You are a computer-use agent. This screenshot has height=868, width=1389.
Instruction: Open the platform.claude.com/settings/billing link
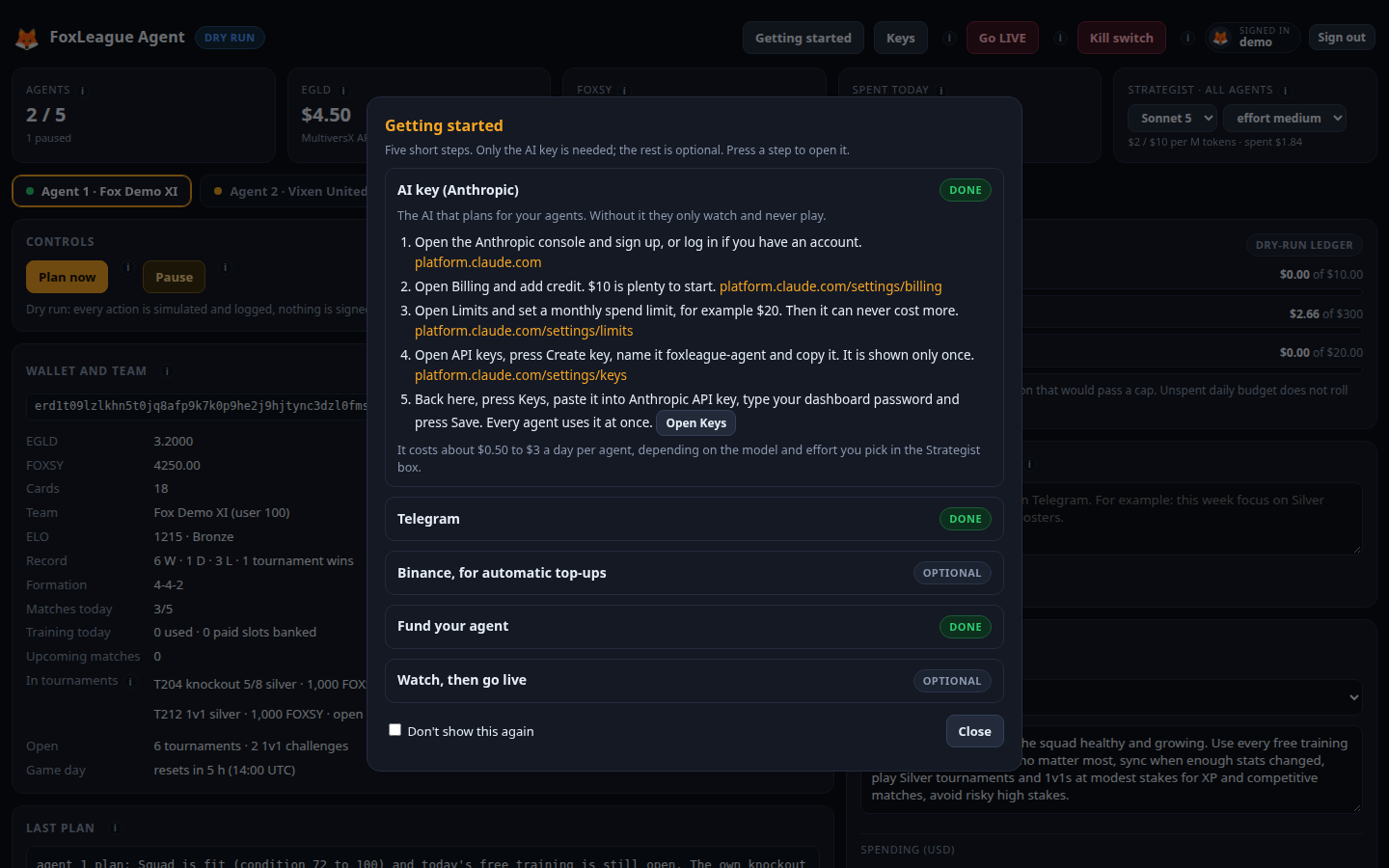tap(831, 286)
